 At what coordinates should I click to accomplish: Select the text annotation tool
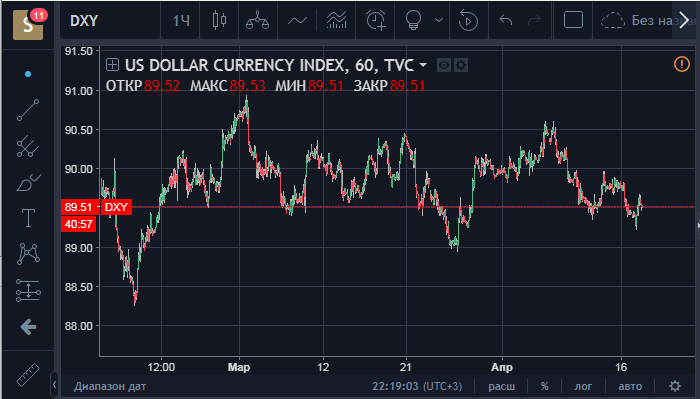pos(28,218)
